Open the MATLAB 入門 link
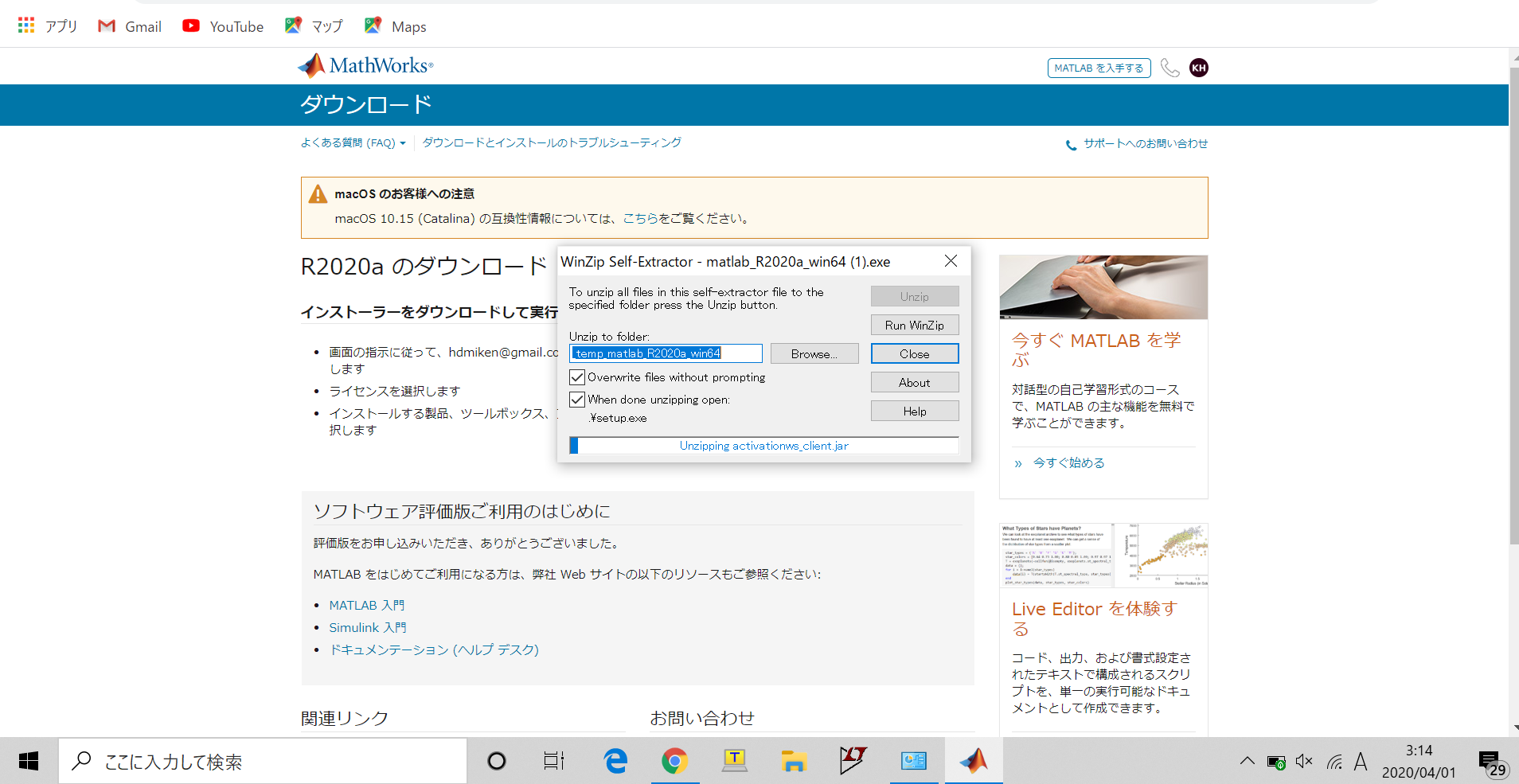This screenshot has width=1519, height=784. click(x=367, y=606)
